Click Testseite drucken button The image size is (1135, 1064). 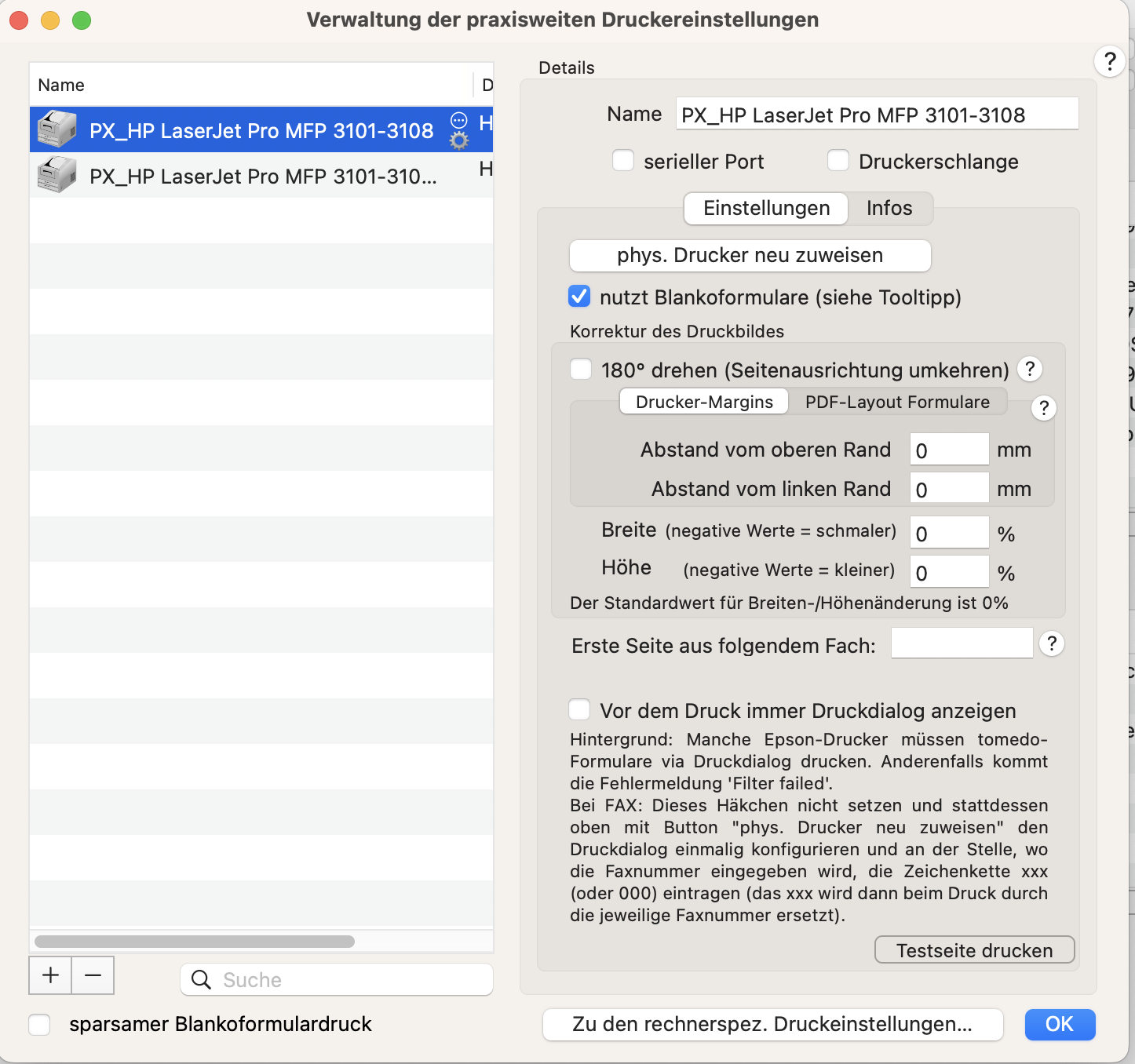(x=974, y=950)
